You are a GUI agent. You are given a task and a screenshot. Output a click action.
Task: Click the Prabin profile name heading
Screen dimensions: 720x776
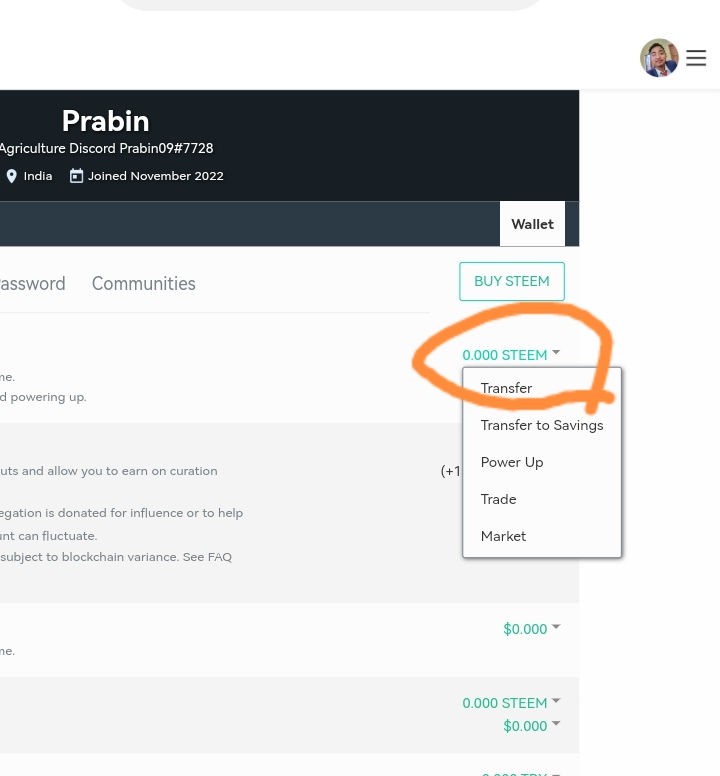tap(105, 121)
